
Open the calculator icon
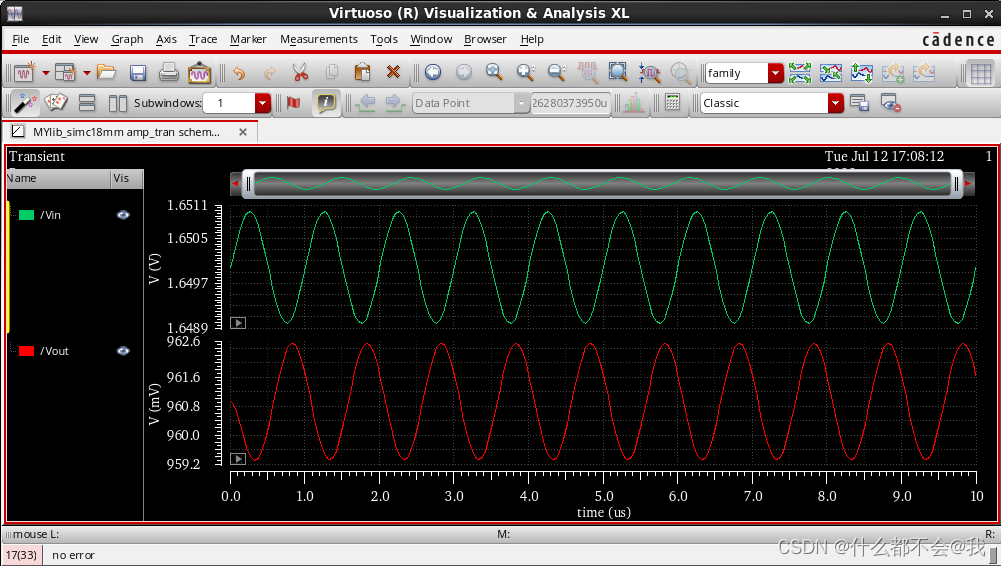(672, 102)
